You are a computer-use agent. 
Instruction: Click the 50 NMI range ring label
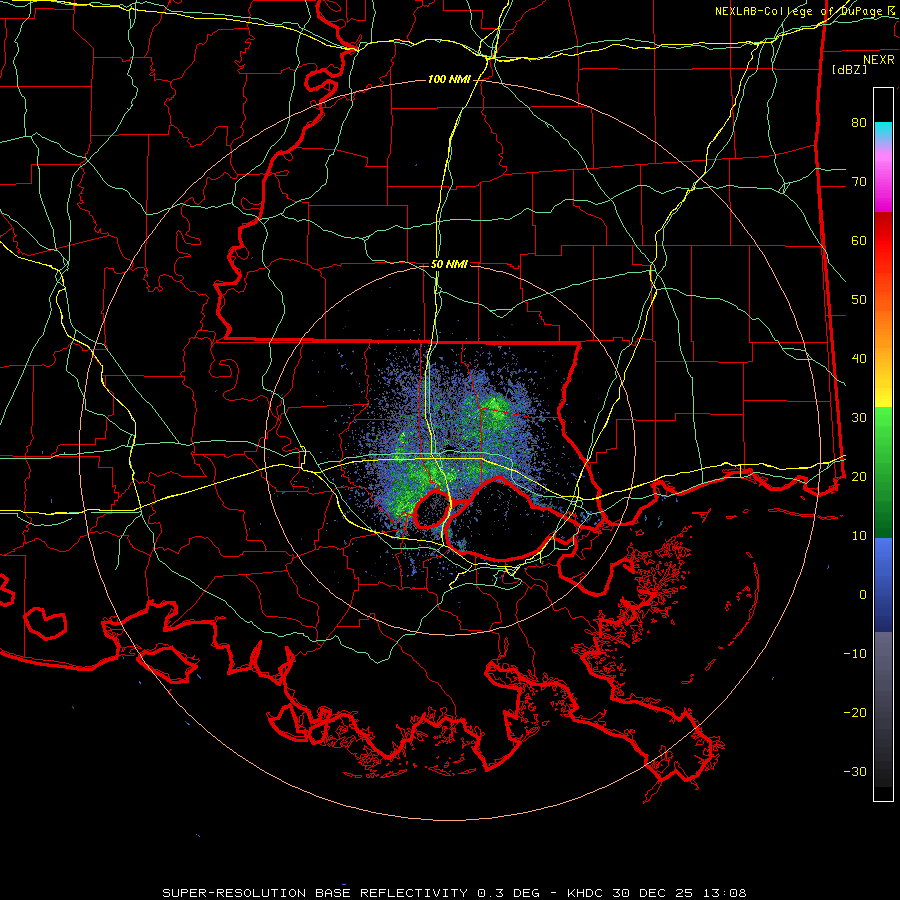pyautogui.click(x=449, y=264)
